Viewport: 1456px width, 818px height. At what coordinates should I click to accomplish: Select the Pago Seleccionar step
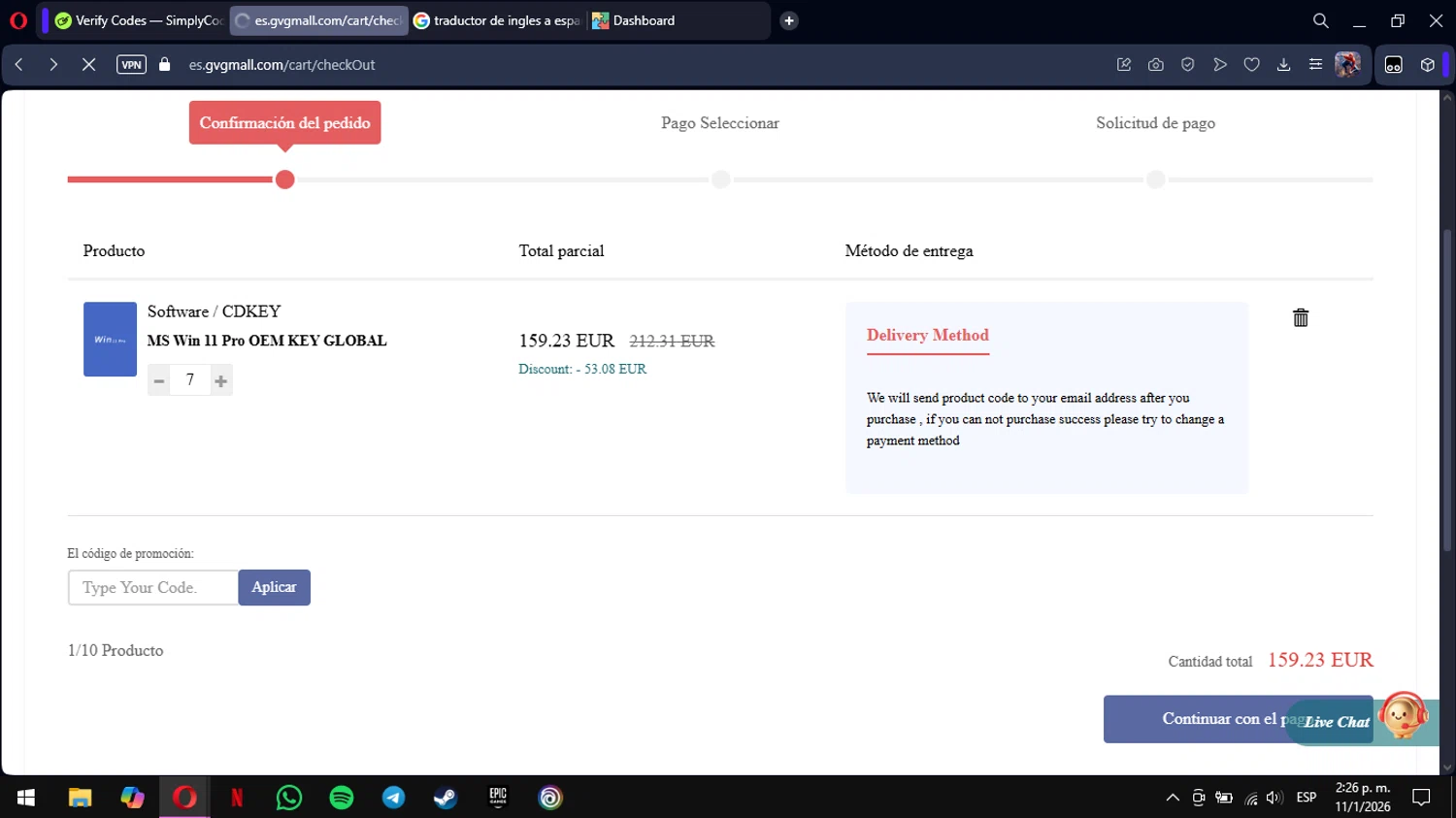[x=720, y=123]
